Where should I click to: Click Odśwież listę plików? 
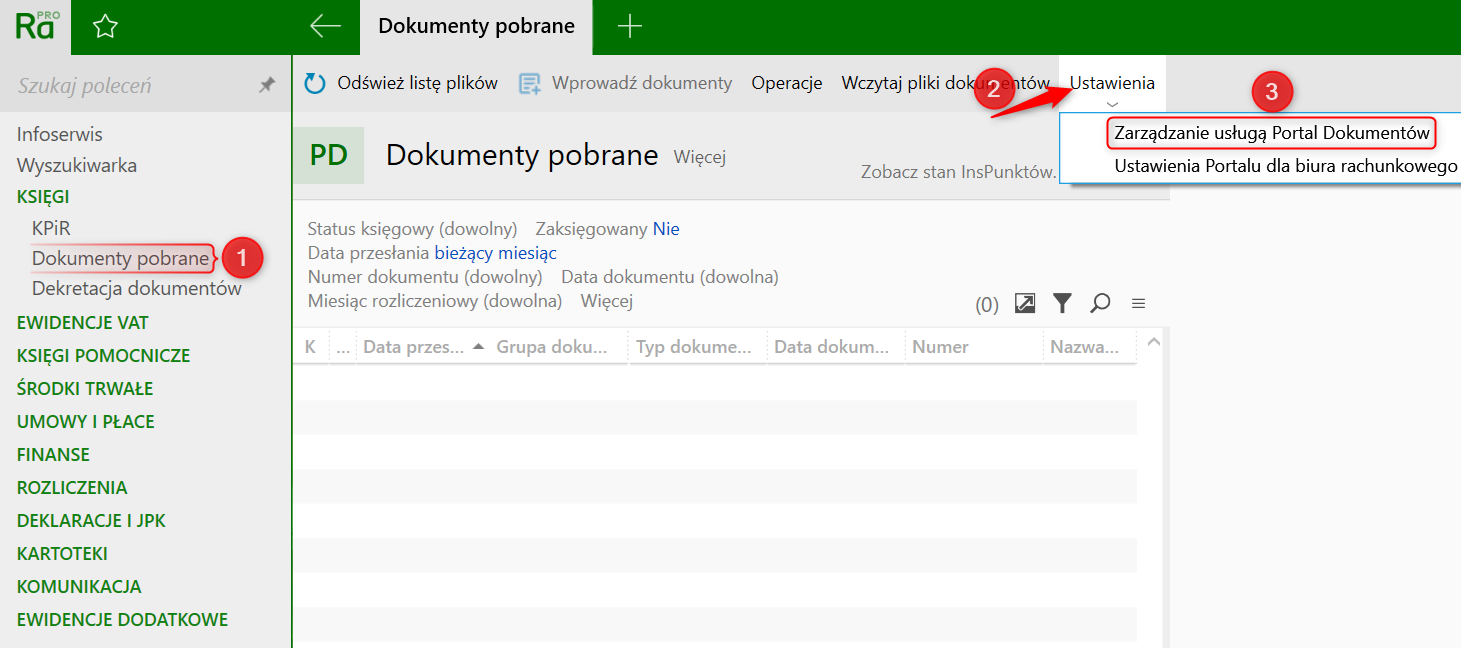point(417,83)
